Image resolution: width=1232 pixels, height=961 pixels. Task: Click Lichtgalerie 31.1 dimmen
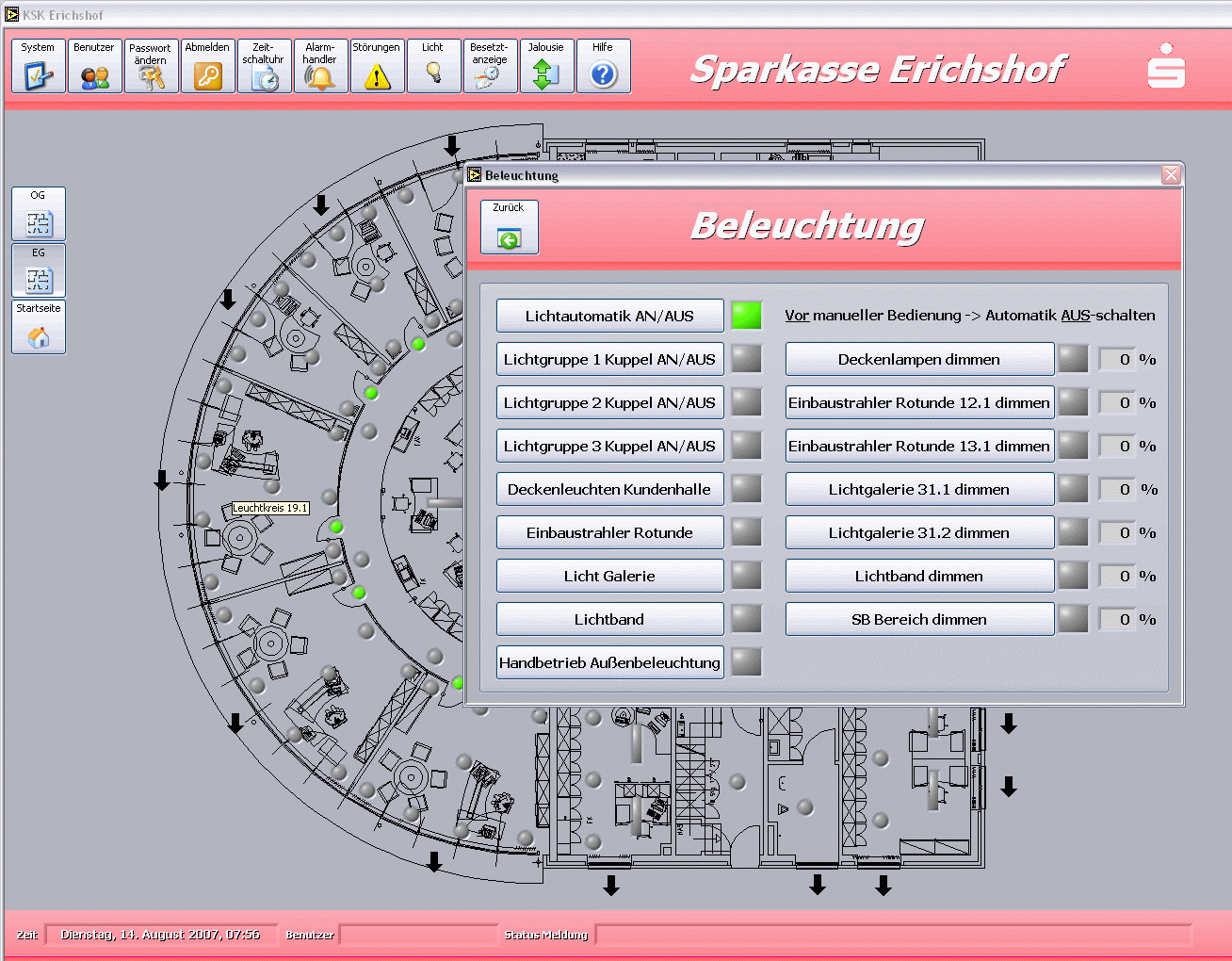[920, 489]
